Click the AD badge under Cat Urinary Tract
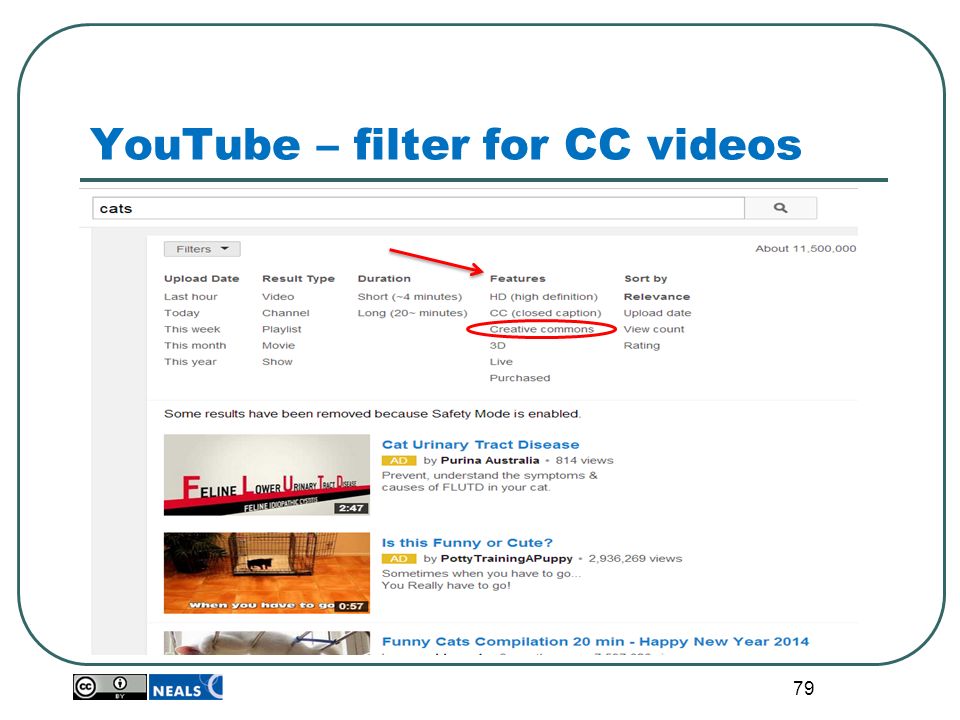The image size is (960, 720). (399, 460)
